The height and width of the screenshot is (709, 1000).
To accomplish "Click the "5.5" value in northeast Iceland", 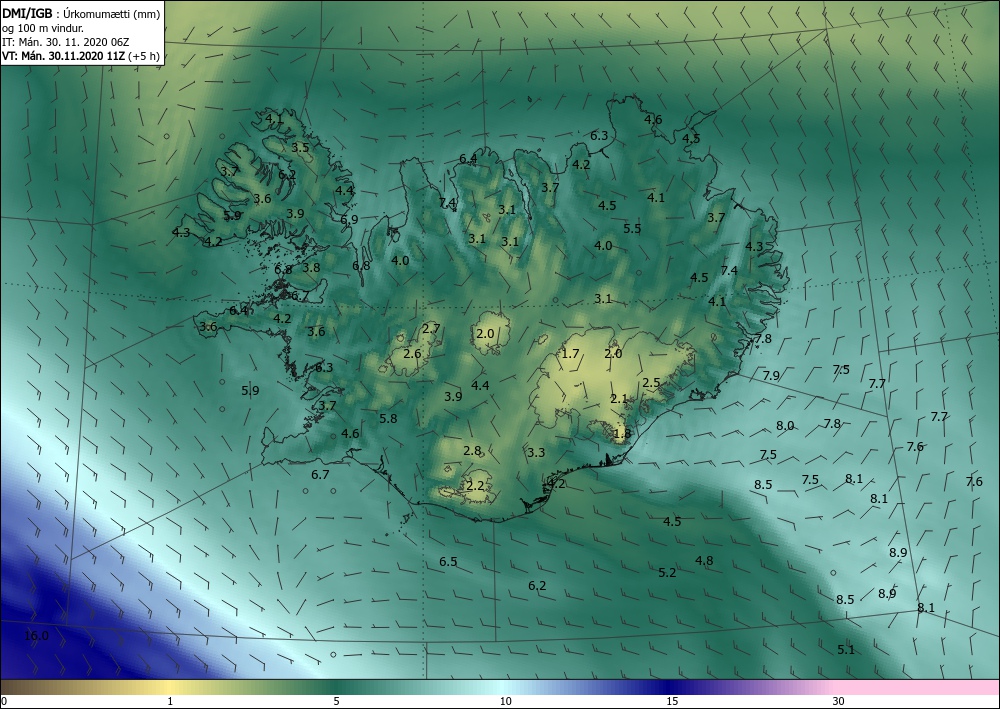I will [632, 229].
